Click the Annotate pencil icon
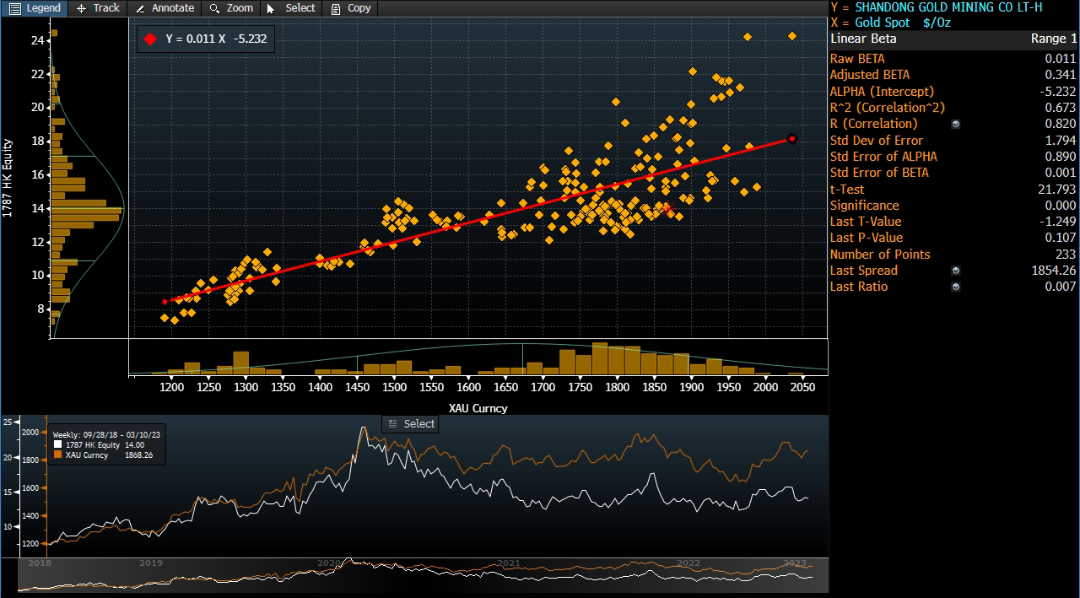 click(140, 9)
